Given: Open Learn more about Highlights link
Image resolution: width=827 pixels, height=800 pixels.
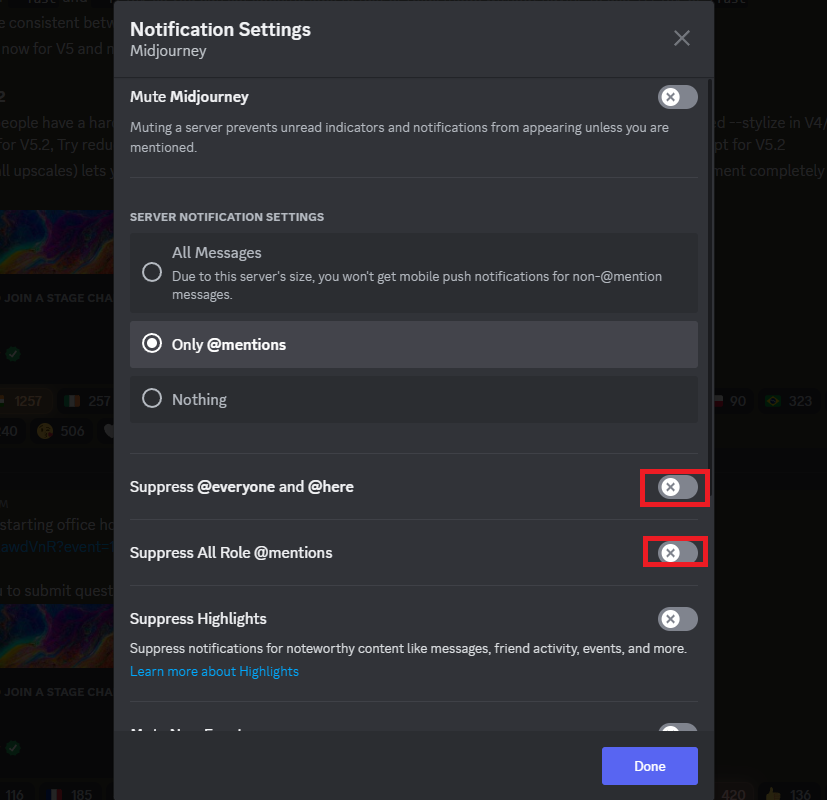Looking at the screenshot, I should tap(214, 671).
